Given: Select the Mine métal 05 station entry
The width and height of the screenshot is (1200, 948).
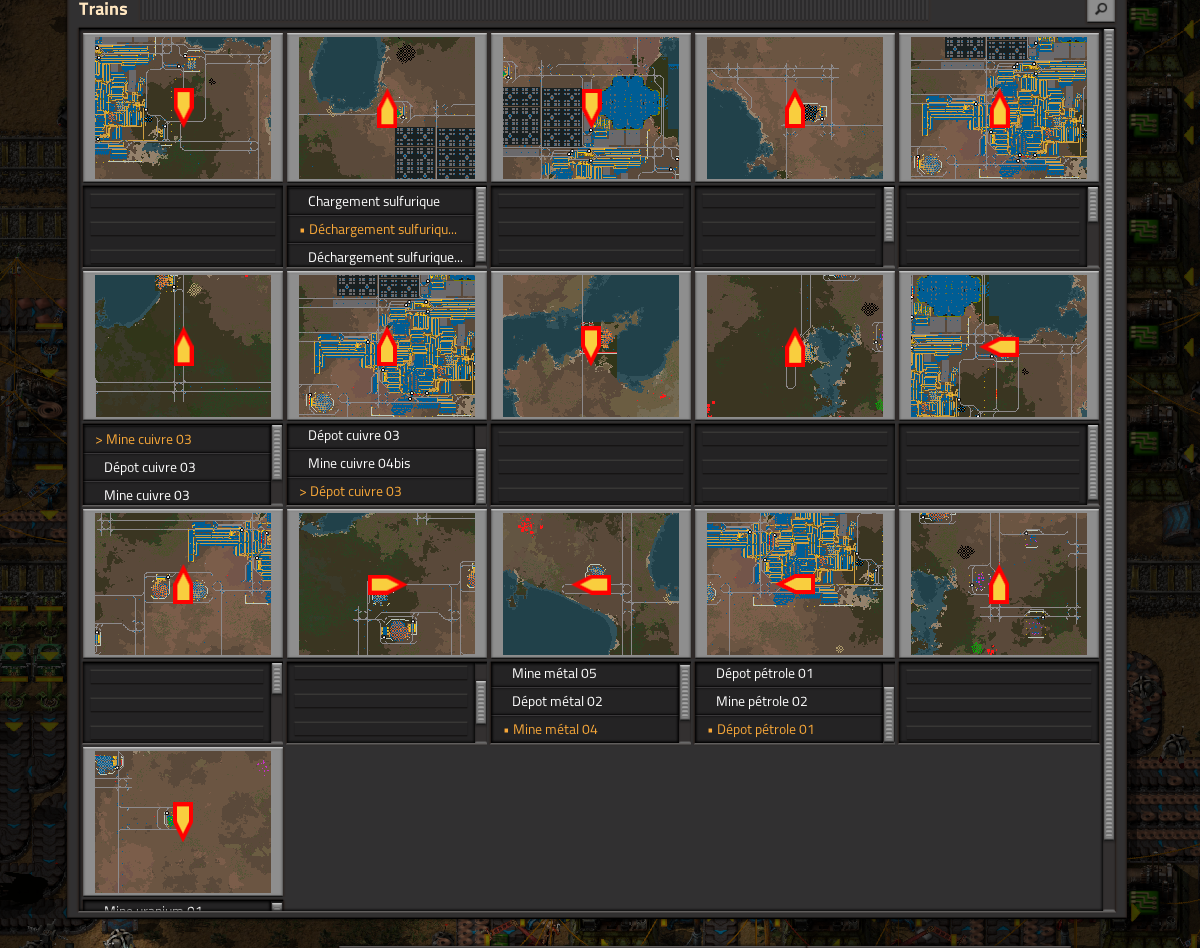Looking at the screenshot, I should click(x=585, y=673).
